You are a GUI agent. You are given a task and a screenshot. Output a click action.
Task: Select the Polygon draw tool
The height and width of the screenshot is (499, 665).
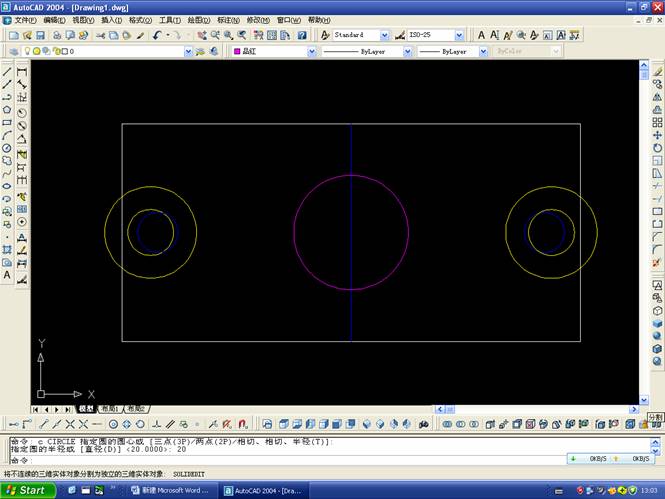click(7, 110)
